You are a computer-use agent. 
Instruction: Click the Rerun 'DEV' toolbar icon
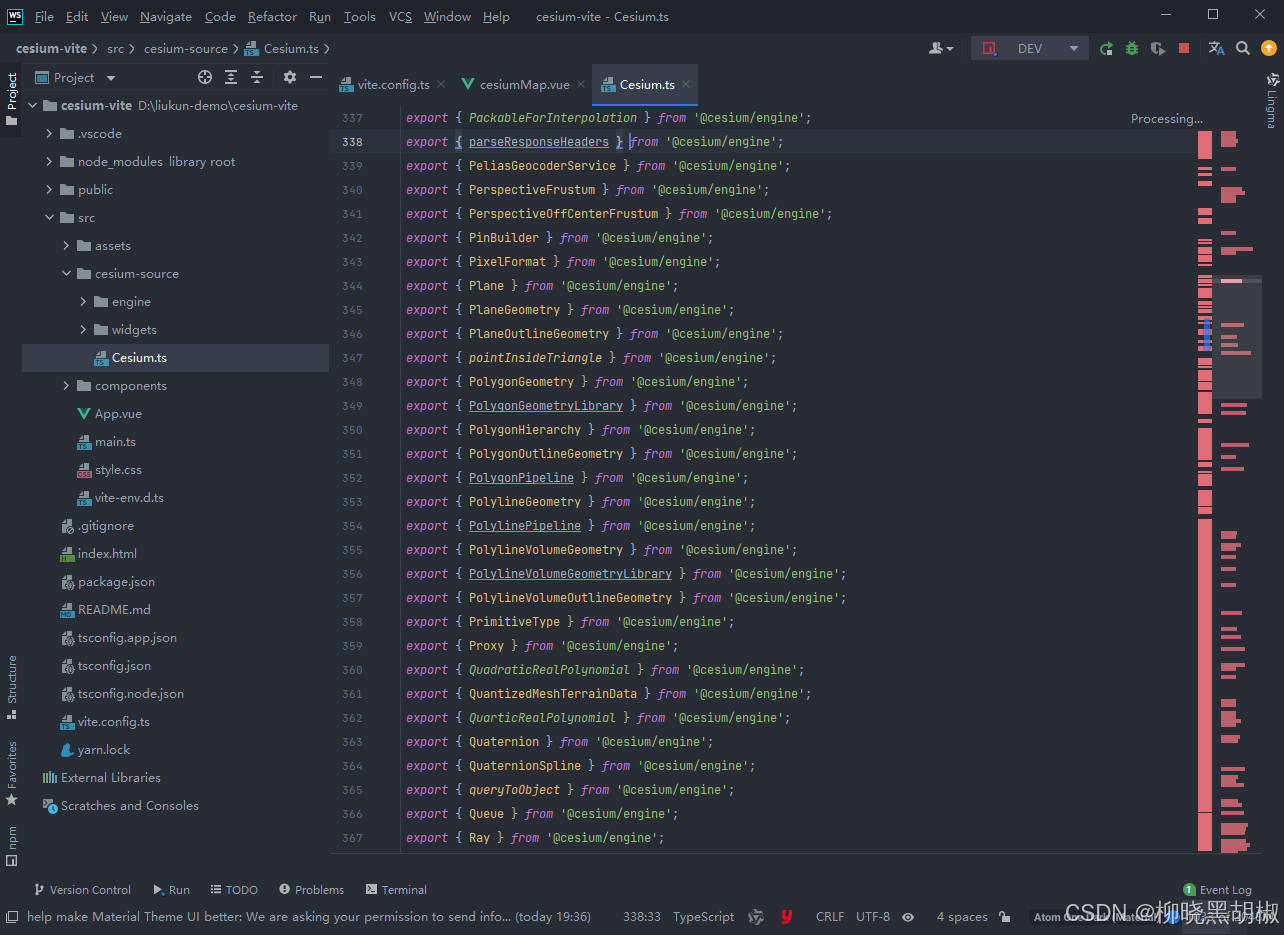pyautogui.click(x=1106, y=48)
